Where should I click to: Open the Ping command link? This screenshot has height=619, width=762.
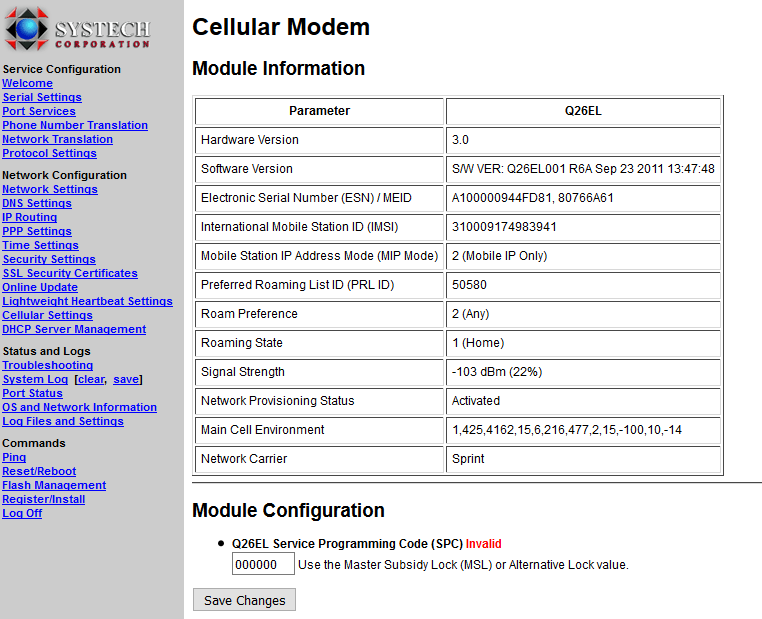(x=14, y=458)
